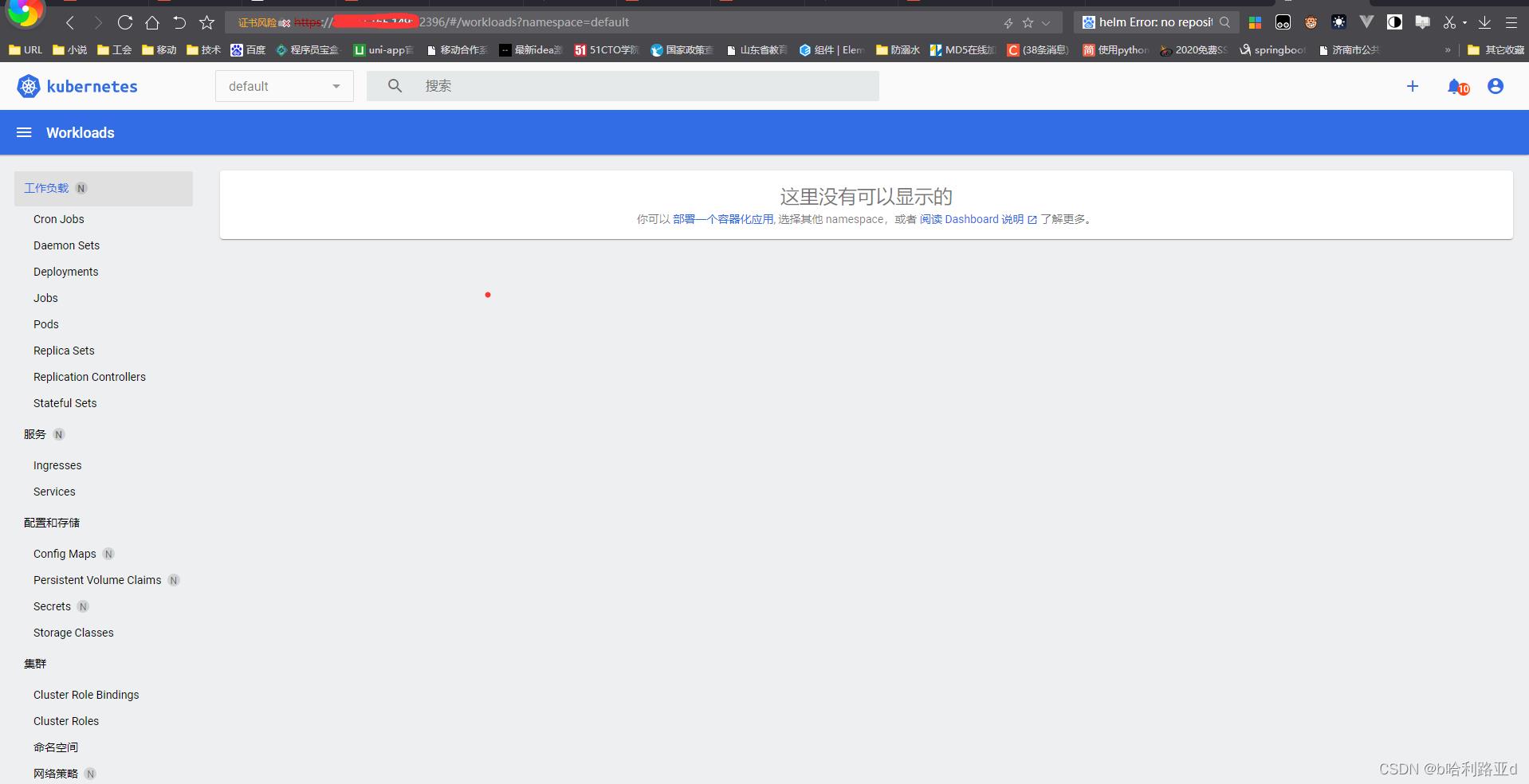Open Storage Classes in sidebar
Screen dimensions: 1529x784
pos(73,633)
